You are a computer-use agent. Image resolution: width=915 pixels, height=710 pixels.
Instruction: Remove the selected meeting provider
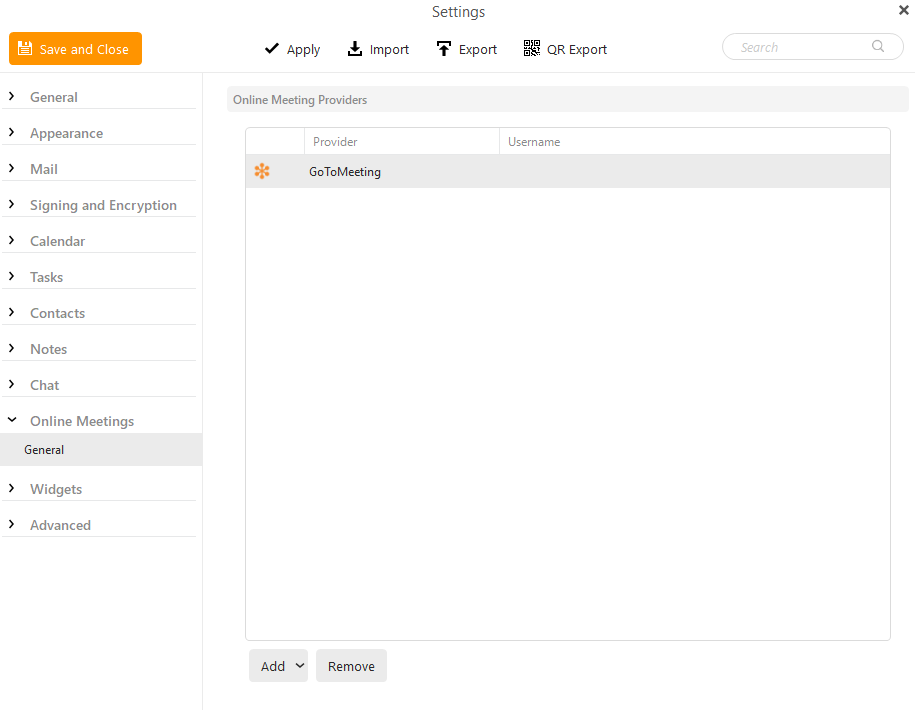(x=351, y=665)
